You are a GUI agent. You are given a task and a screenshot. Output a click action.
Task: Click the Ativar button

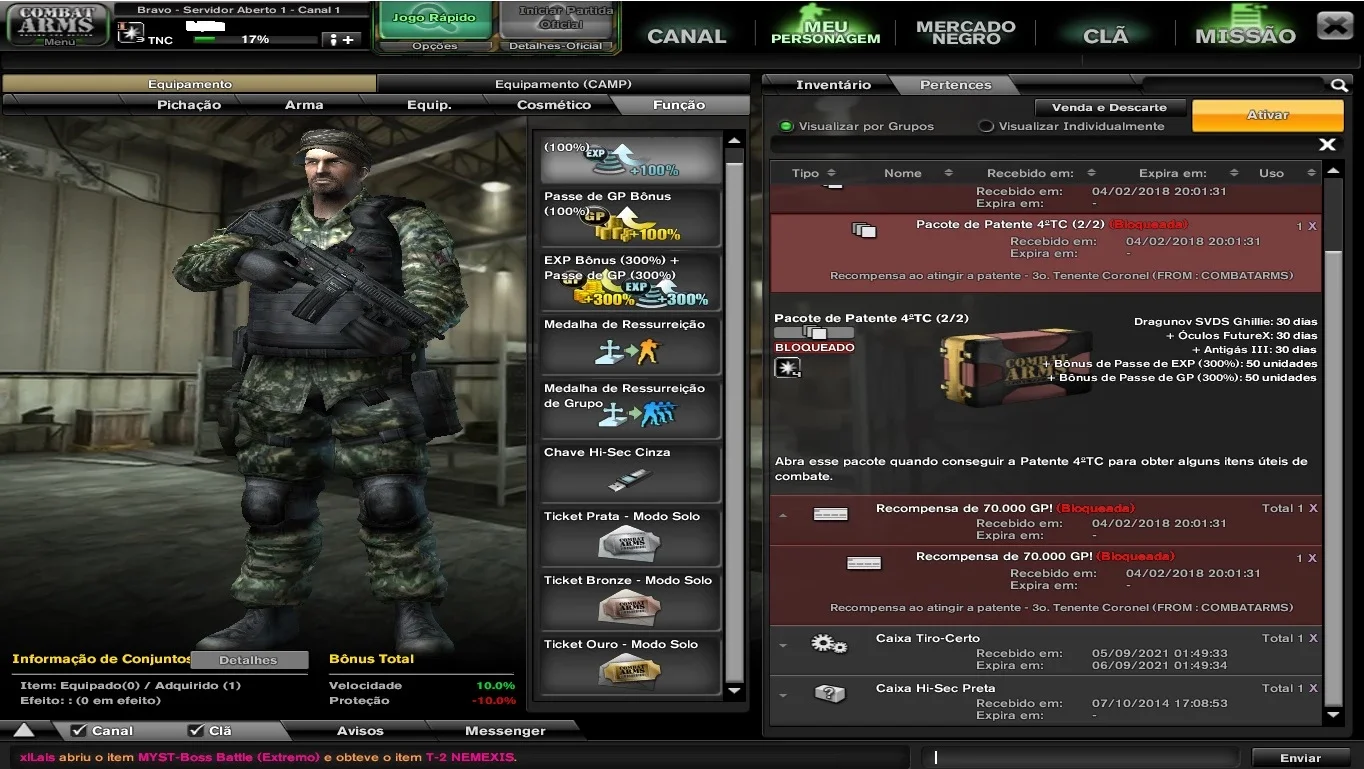point(1268,115)
